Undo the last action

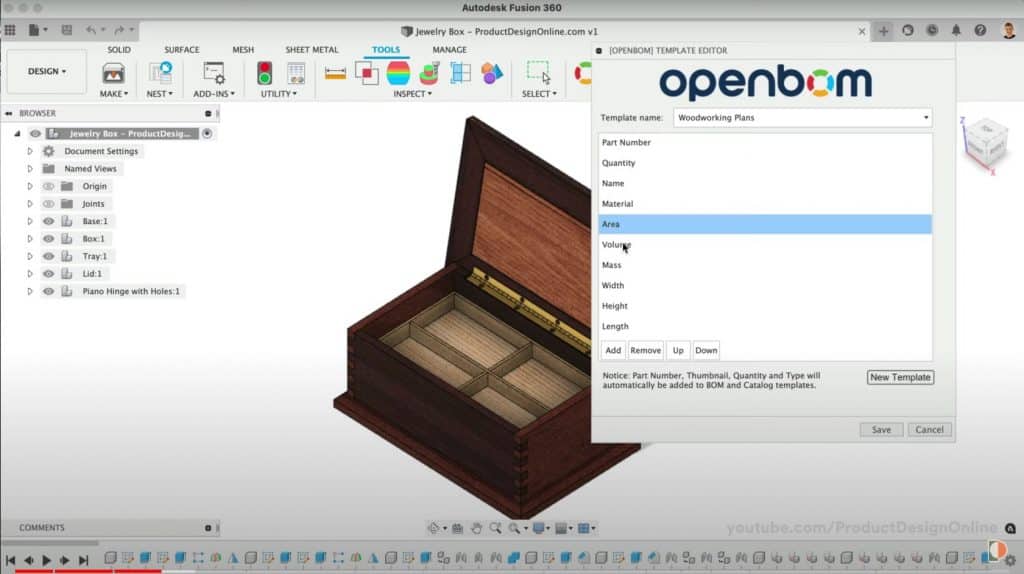click(91, 30)
